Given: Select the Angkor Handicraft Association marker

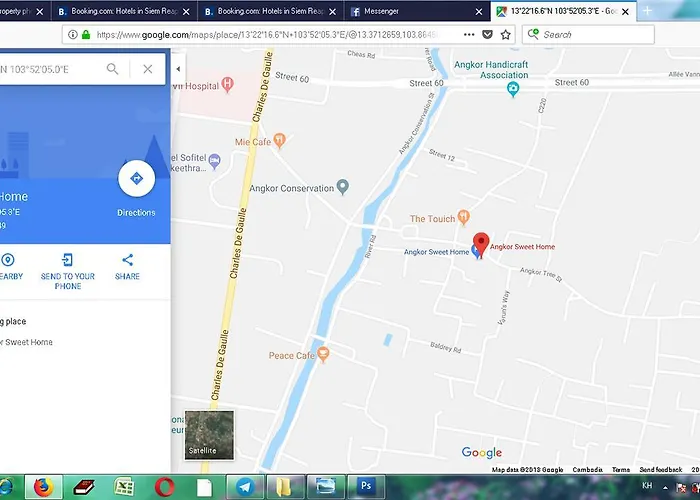Looking at the screenshot, I should click(513, 88).
